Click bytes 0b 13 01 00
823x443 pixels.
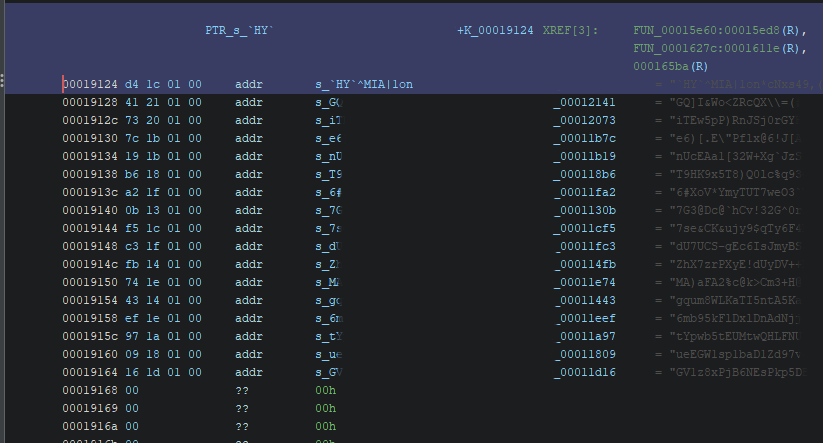[163, 210]
